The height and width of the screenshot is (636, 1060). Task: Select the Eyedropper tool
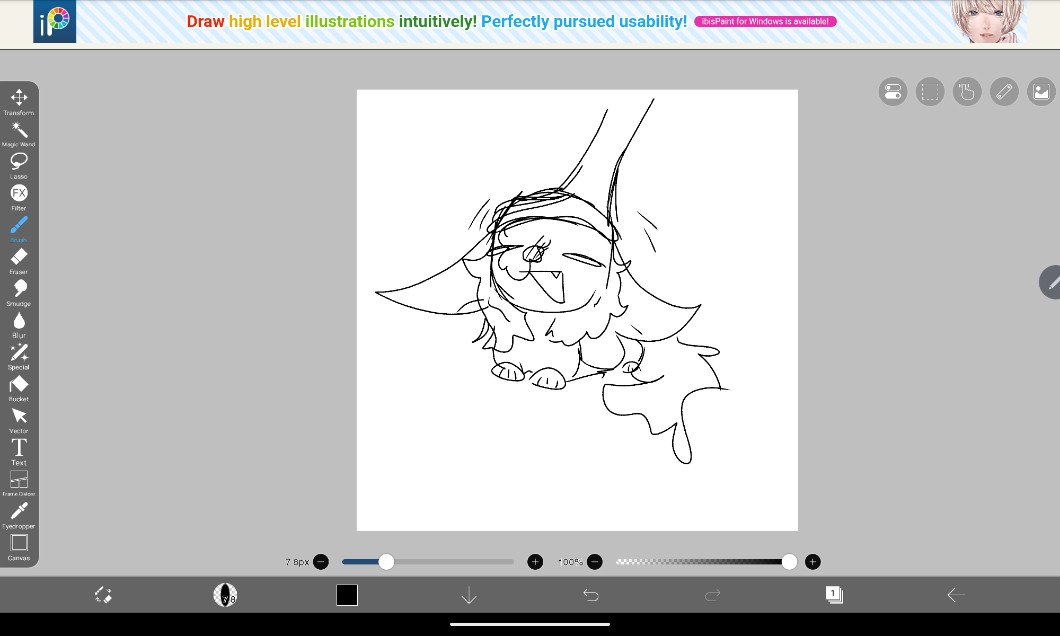coord(18,512)
